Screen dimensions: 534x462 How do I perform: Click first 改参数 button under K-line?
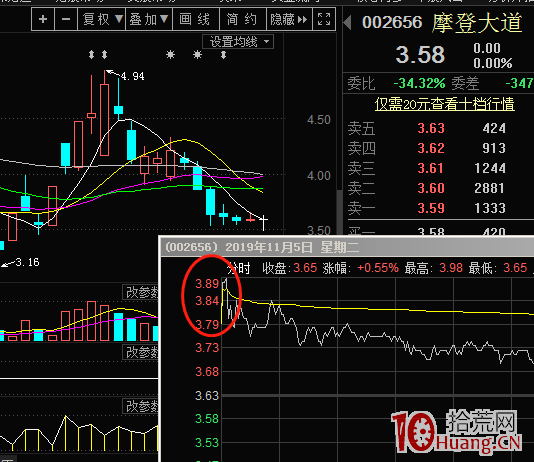coord(141,292)
